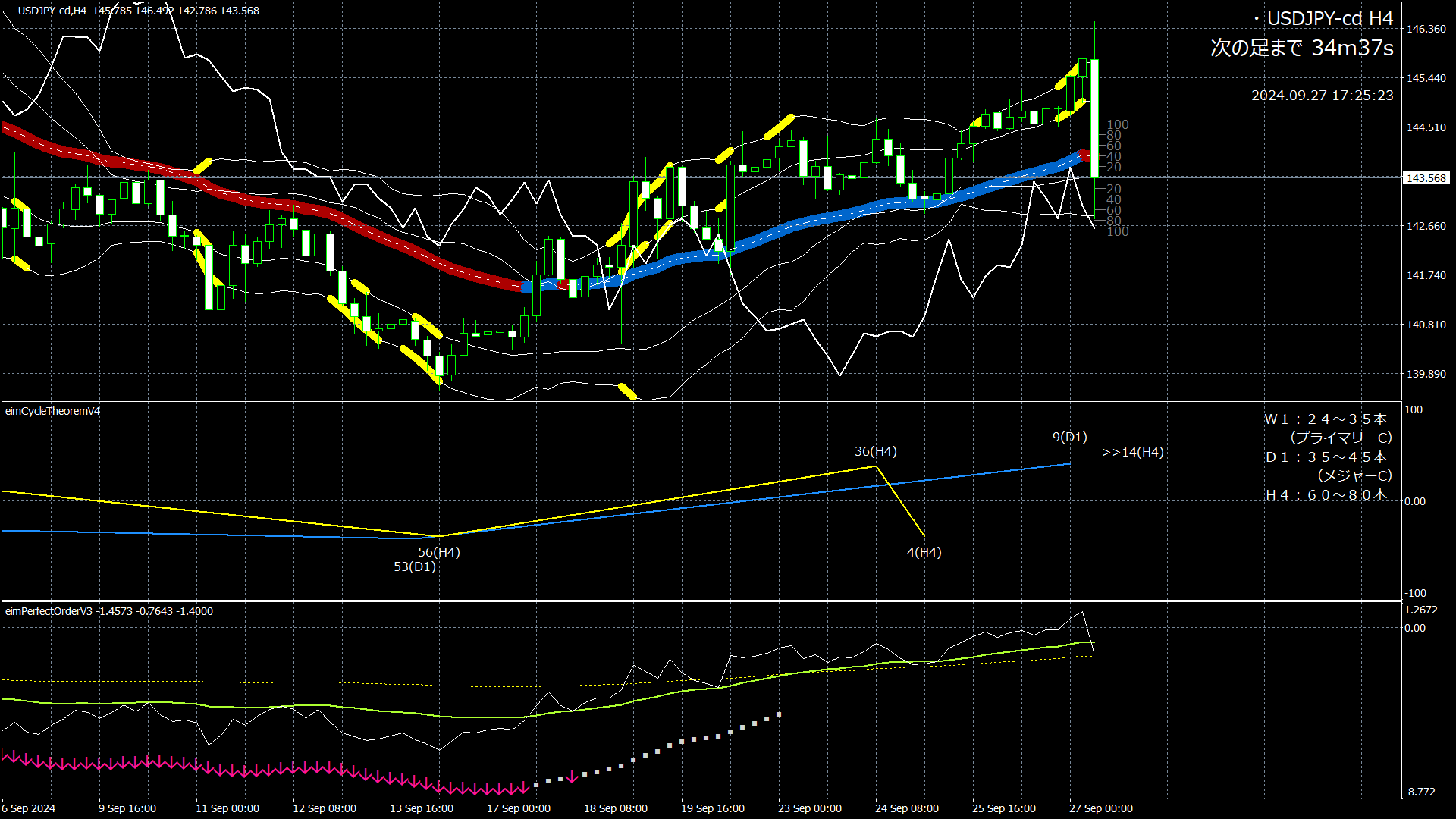Click the 24 Sep 08:00 date axis label
1456x819 pixels.
click(906, 808)
